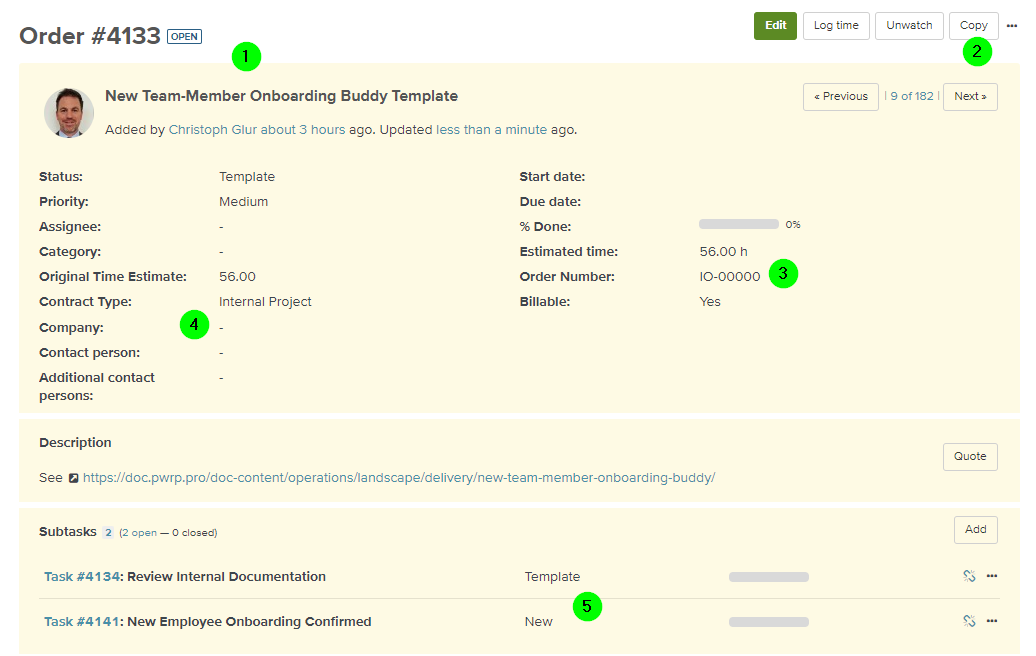Open the more actions ellipsis beside Copy

tap(1012, 26)
